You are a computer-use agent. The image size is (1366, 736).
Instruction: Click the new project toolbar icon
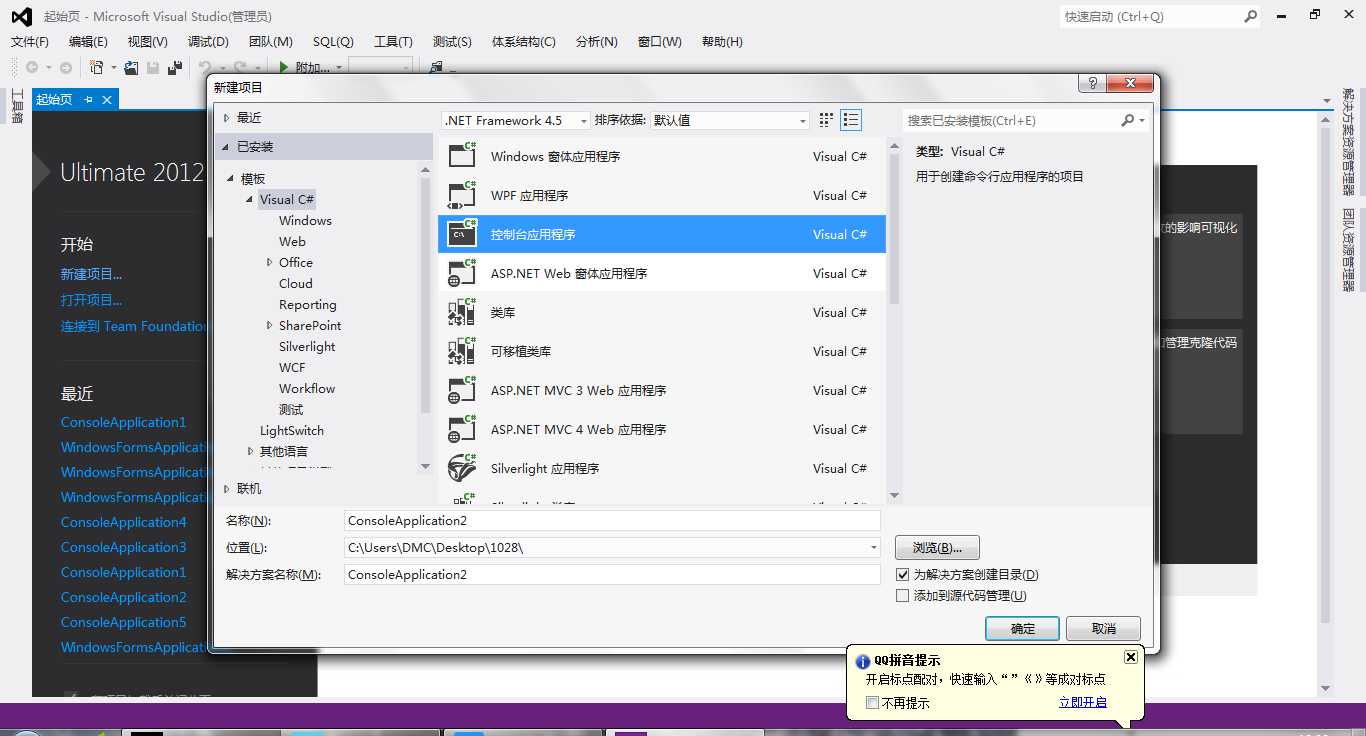[97, 68]
